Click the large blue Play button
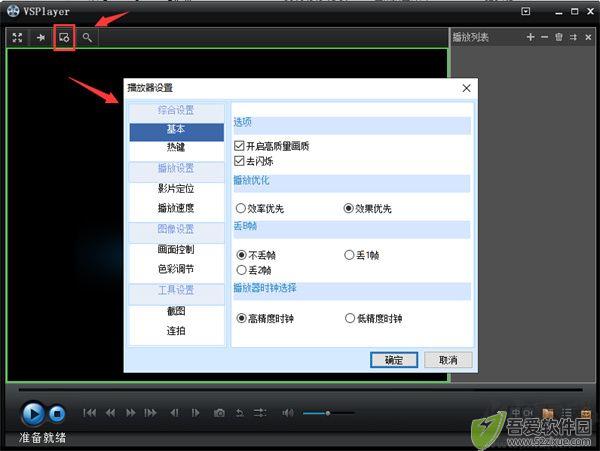This screenshot has width=600, height=451. [x=33, y=414]
